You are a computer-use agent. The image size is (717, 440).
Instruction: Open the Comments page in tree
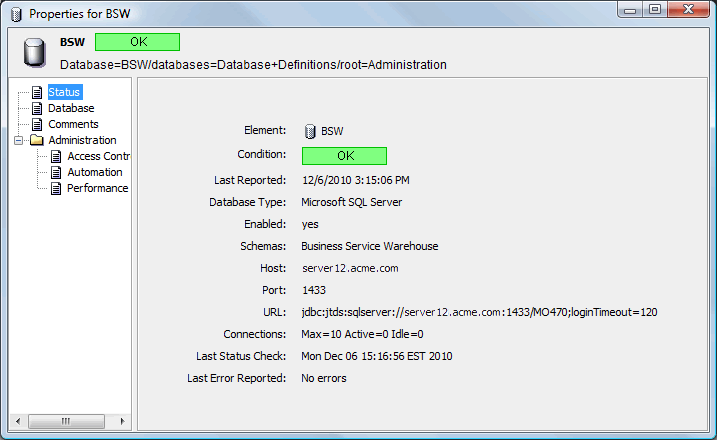73,124
